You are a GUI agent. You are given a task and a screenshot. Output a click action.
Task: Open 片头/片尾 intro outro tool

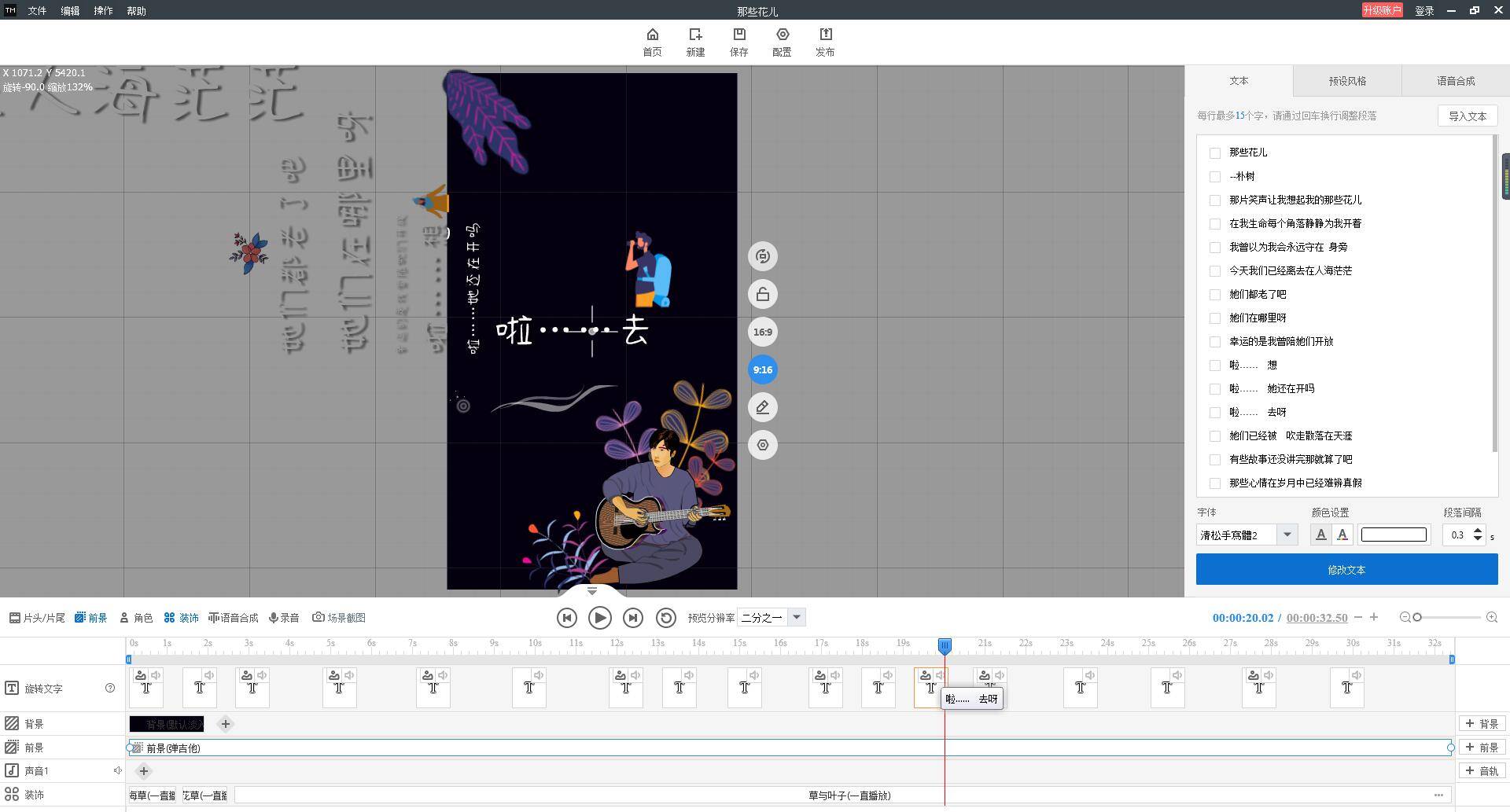pos(37,618)
